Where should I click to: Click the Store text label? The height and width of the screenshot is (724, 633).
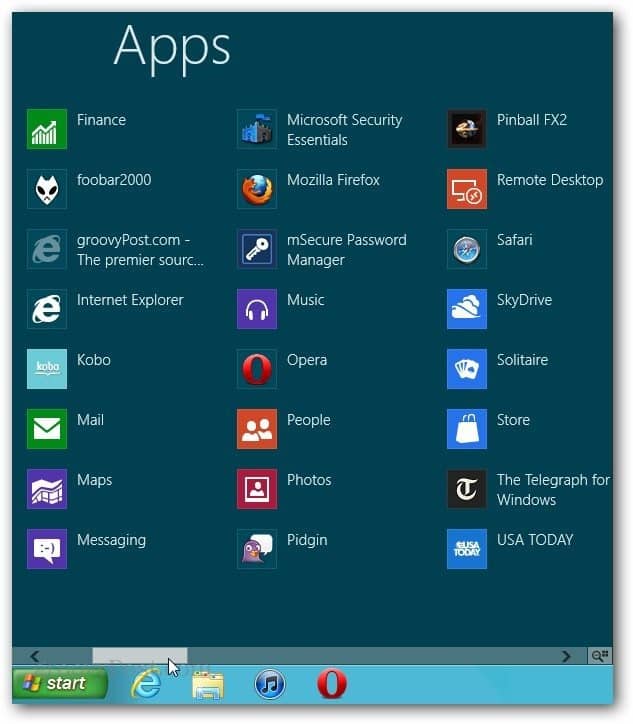point(513,420)
